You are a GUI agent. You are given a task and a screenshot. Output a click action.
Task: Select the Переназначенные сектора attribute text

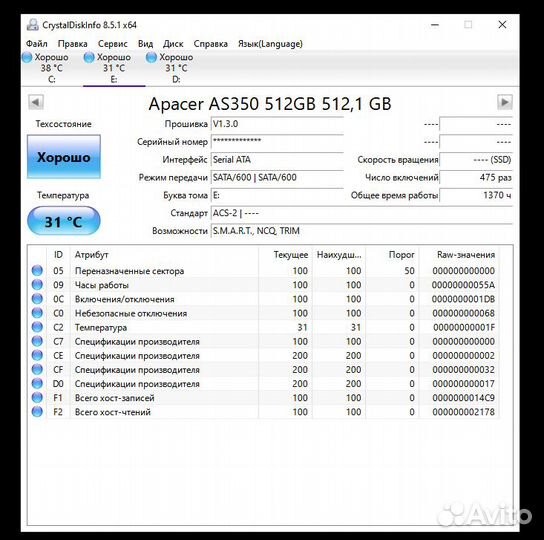[x=129, y=271]
